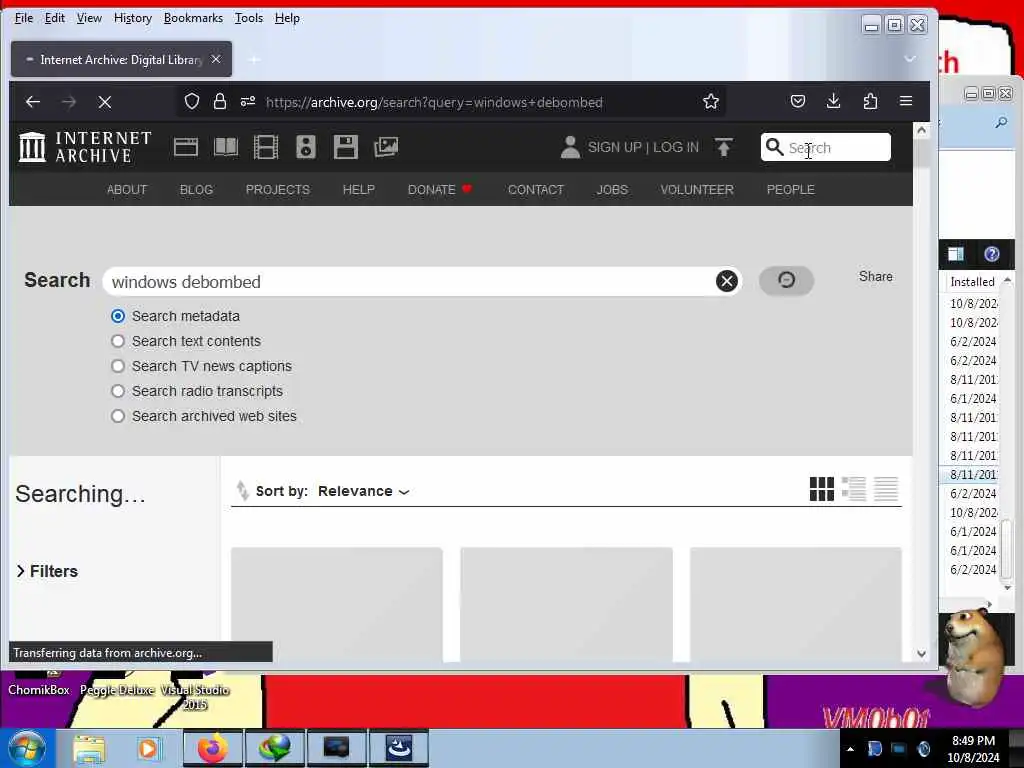Click the user avatar icon
1024x768 pixels.
570,147
